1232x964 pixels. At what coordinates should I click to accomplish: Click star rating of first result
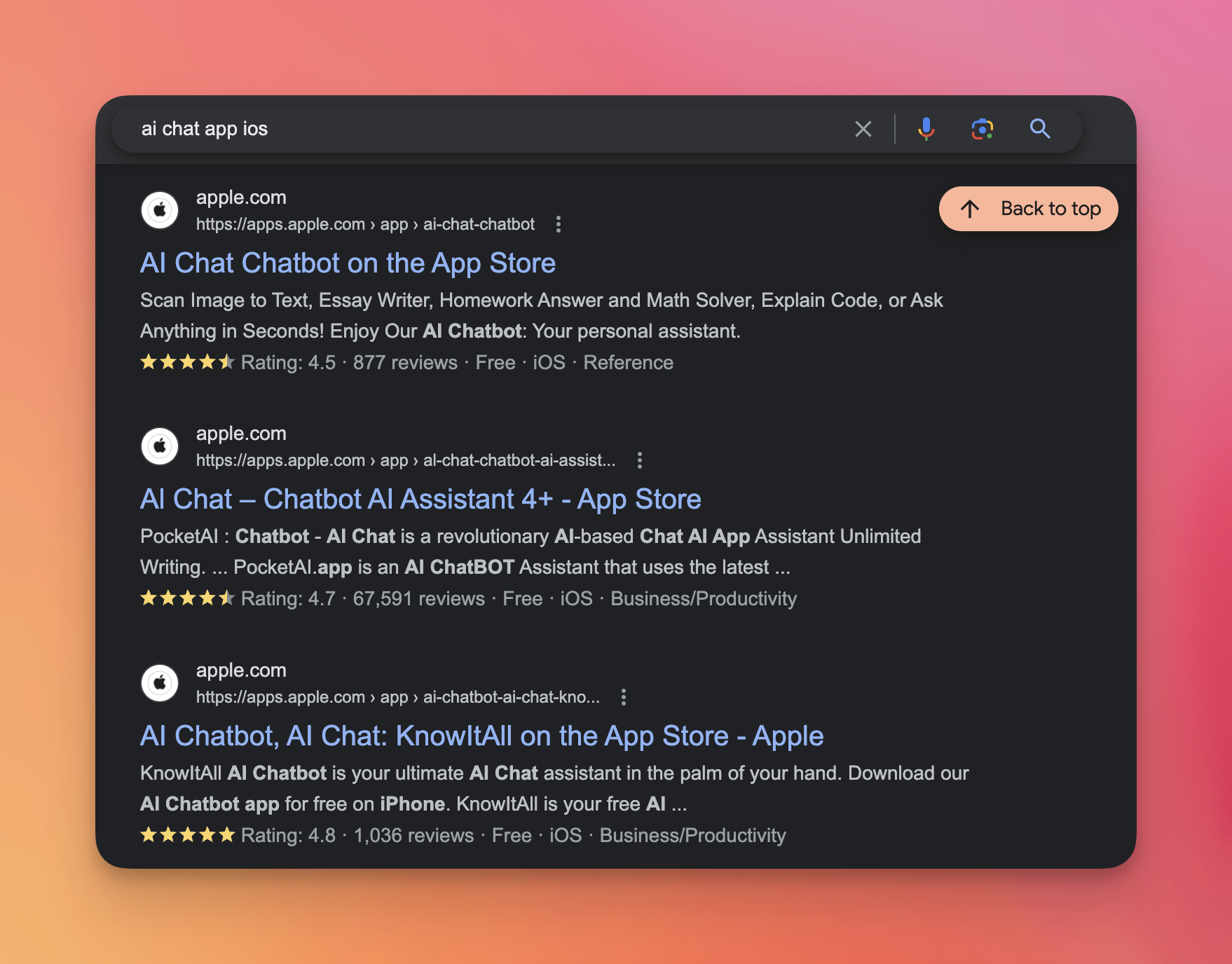click(x=187, y=362)
